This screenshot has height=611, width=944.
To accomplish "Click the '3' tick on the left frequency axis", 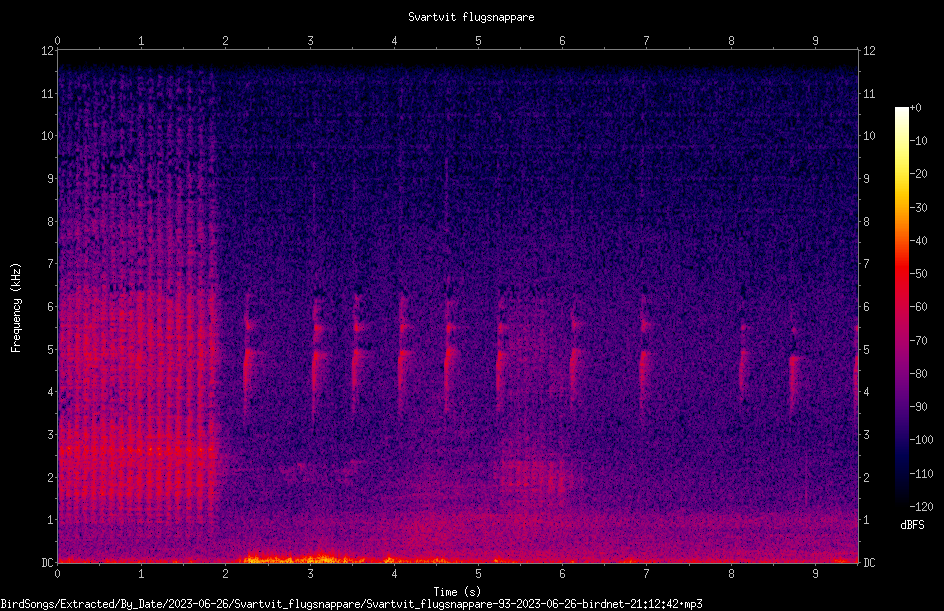I will tap(51, 435).
